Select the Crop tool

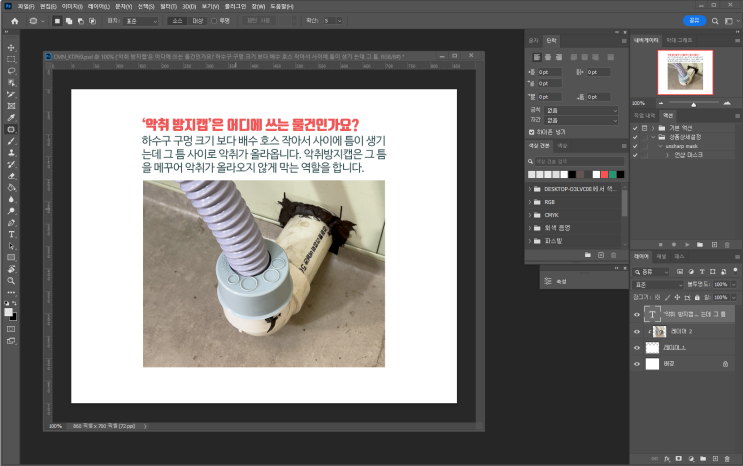pyautogui.click(x=11, y=93)
